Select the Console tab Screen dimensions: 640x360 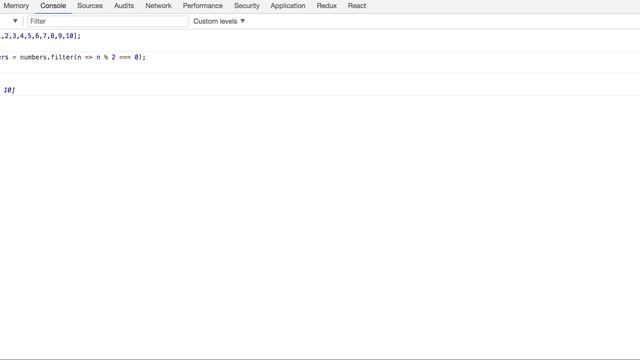coord(53,6)
